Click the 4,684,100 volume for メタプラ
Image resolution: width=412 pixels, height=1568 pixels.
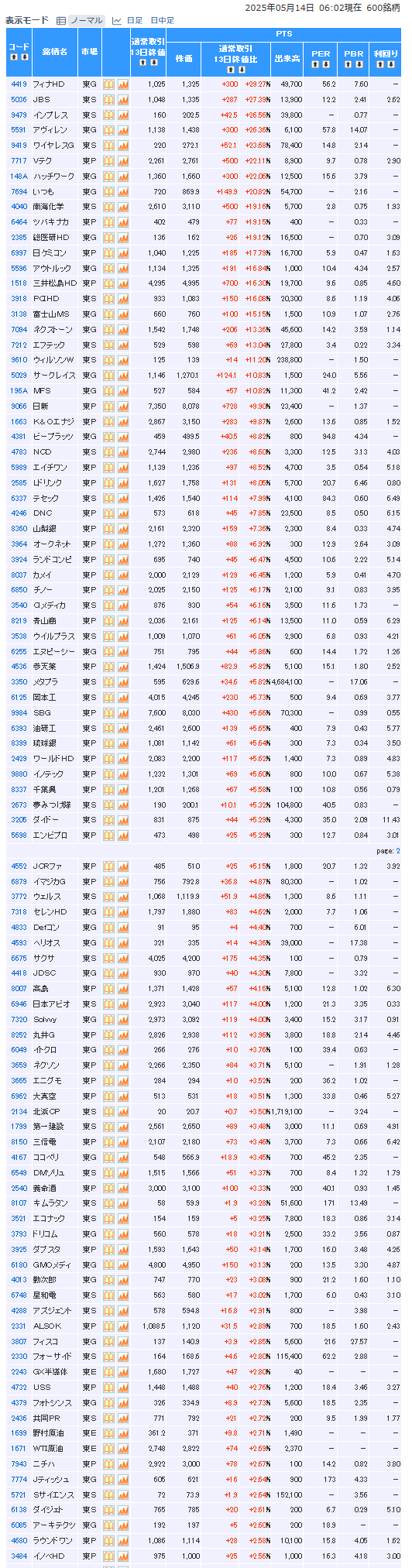click(x=287, y=682)
